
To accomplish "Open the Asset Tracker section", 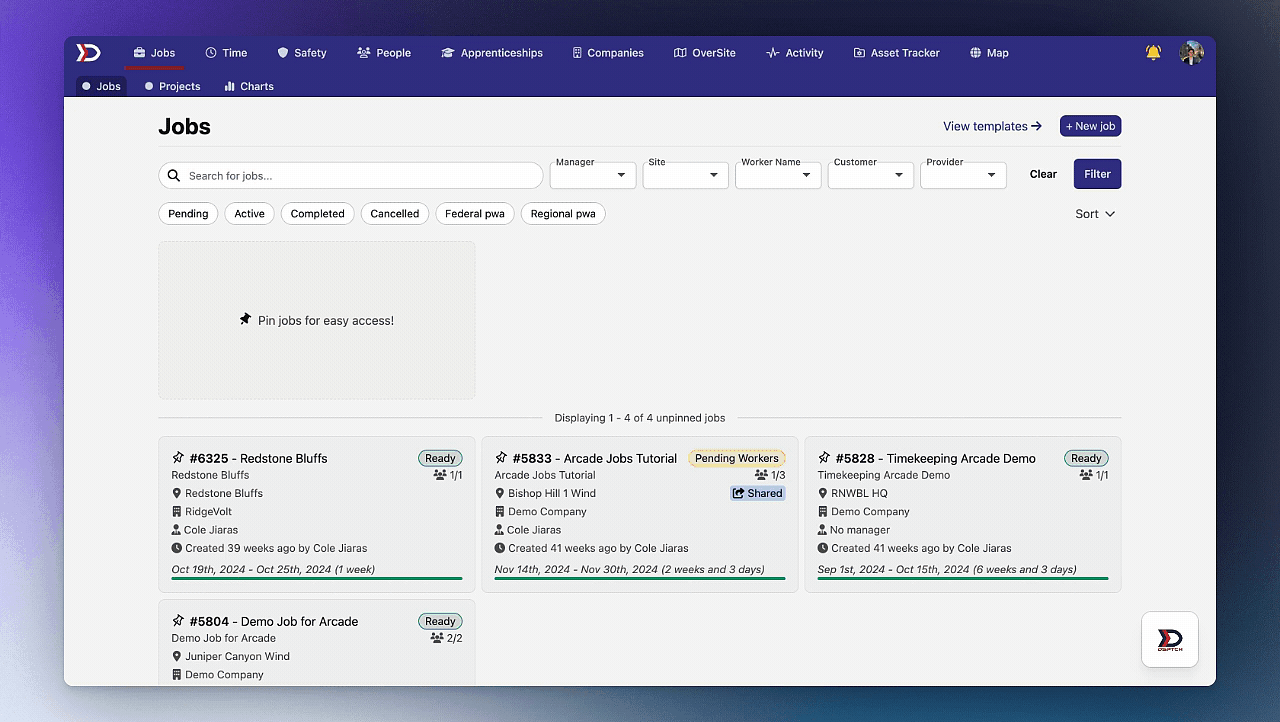I will (896, 53).
